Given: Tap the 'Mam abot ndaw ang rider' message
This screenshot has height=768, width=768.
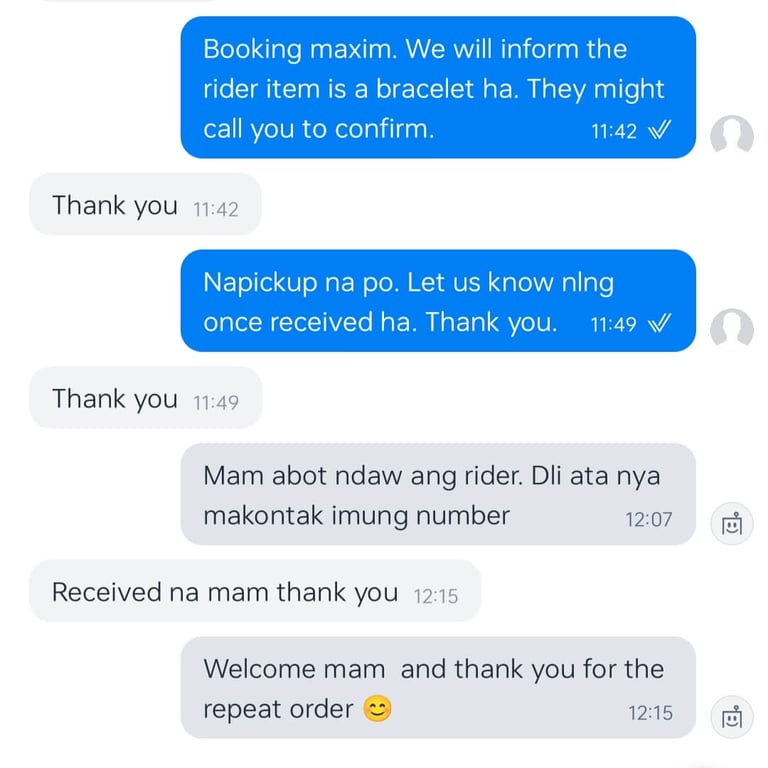Looking at the screenshot, I should [438, 494].
